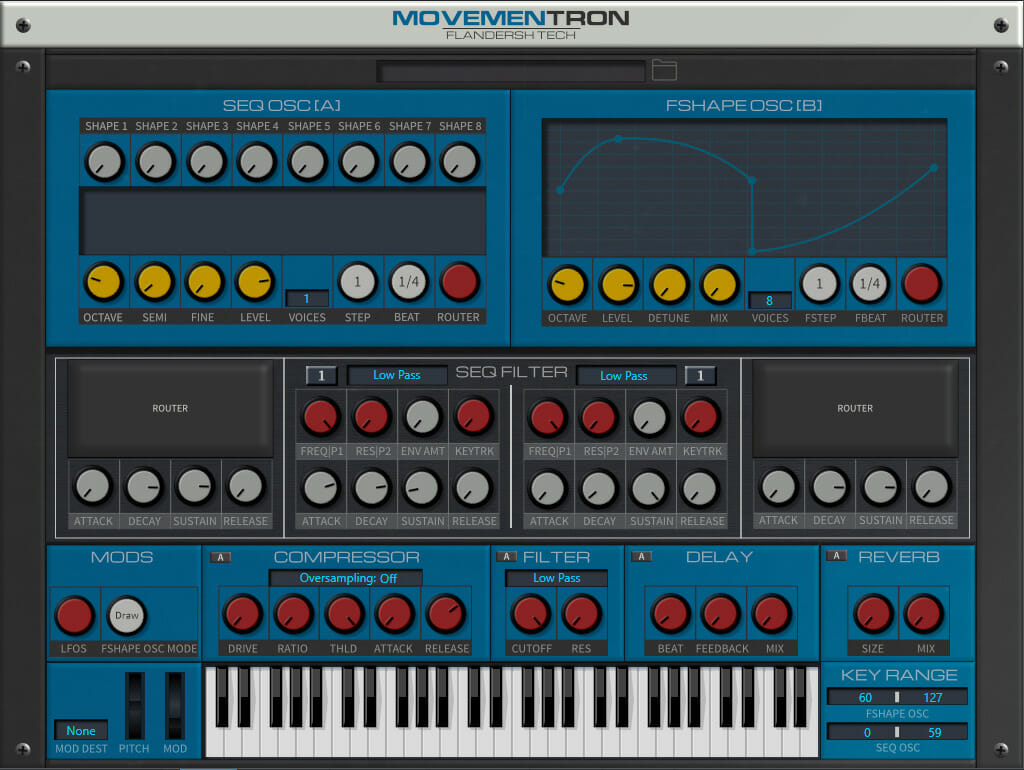Open the left SEQ FILTER Low Pass dropdown

[396, 376]
